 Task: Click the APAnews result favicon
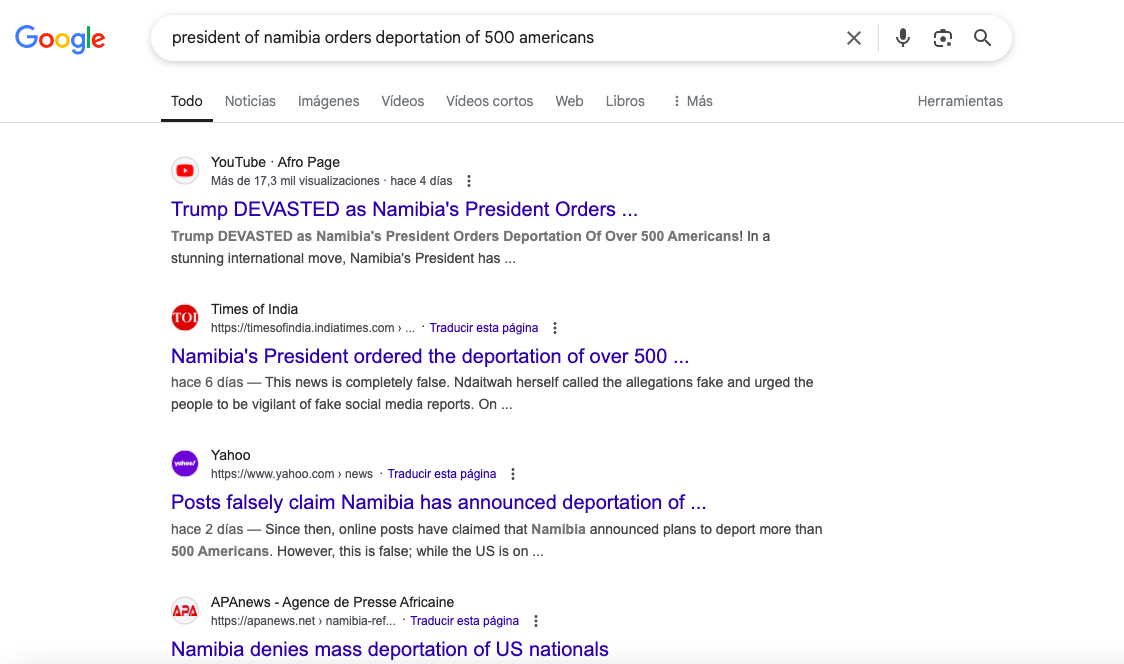[185, 611]
